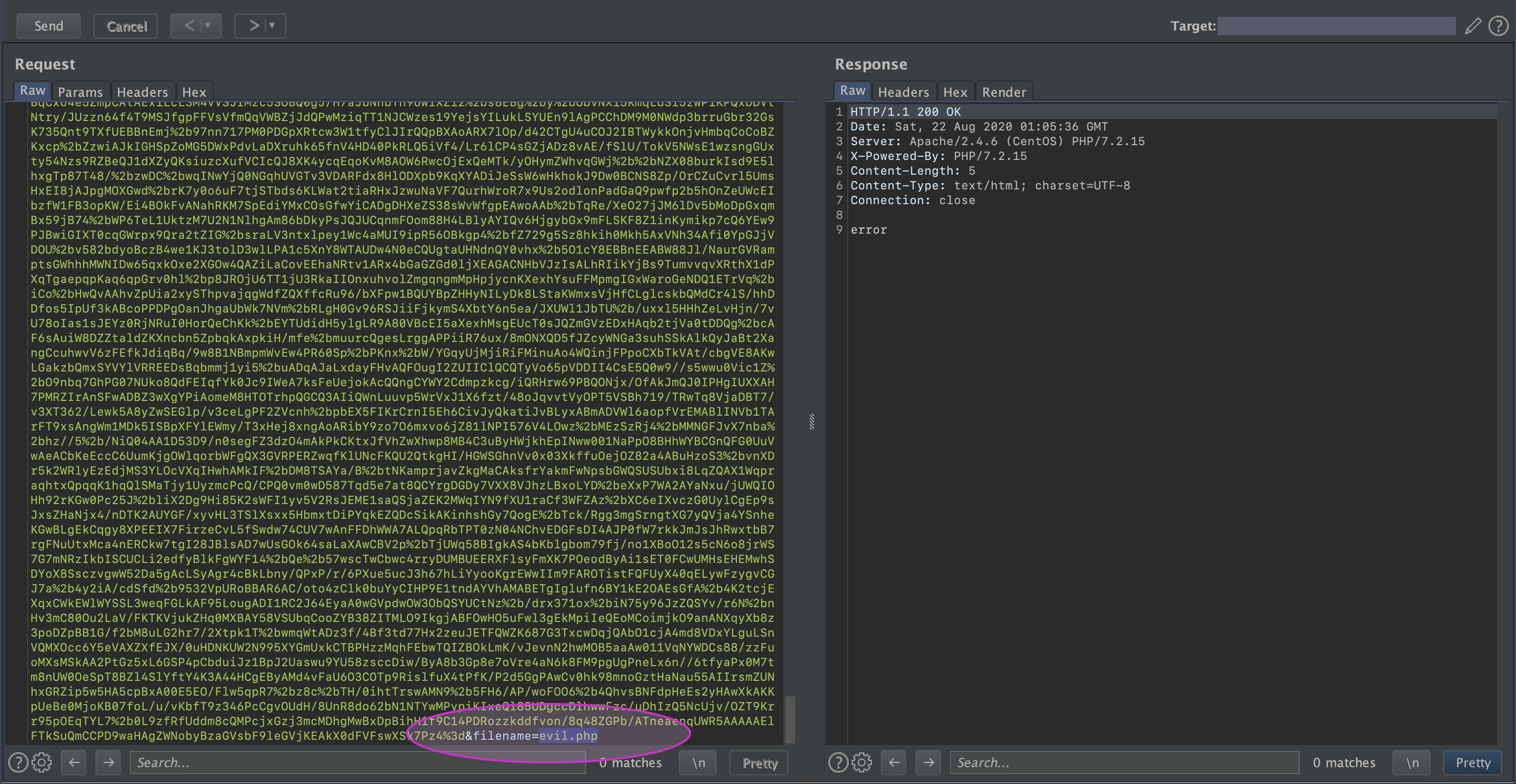Open the Request Hex tab
The height and width of the screenshot is (784, 1516).
click(194, 92)
